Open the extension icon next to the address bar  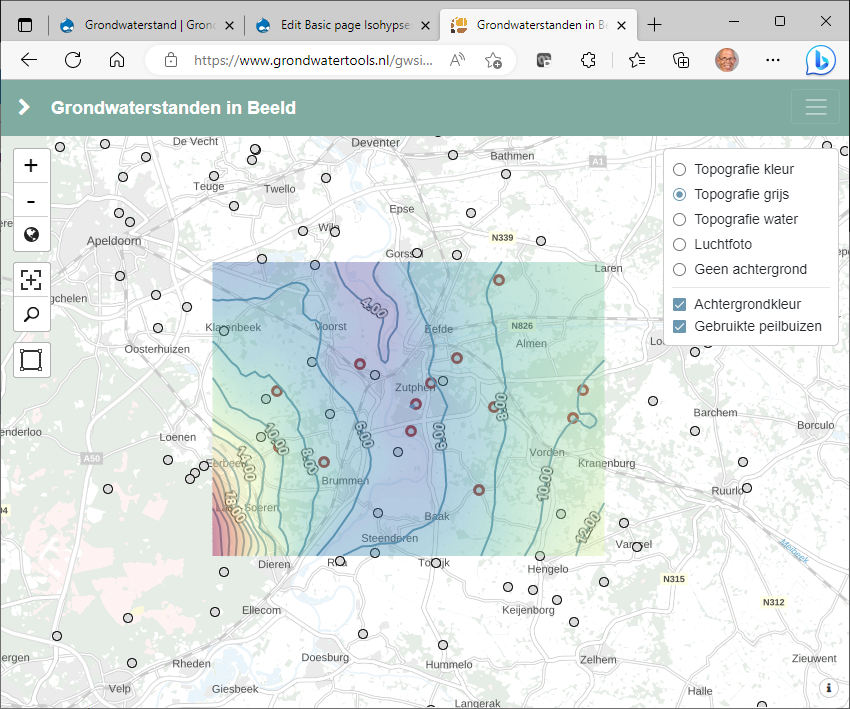(544, 60)
